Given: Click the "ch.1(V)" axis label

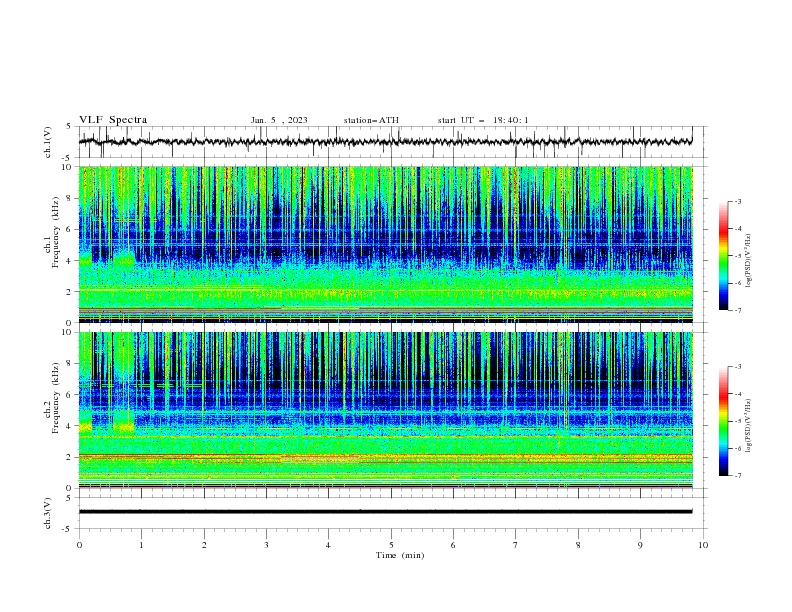Looking at the screenshot, I should coord(48,142).
